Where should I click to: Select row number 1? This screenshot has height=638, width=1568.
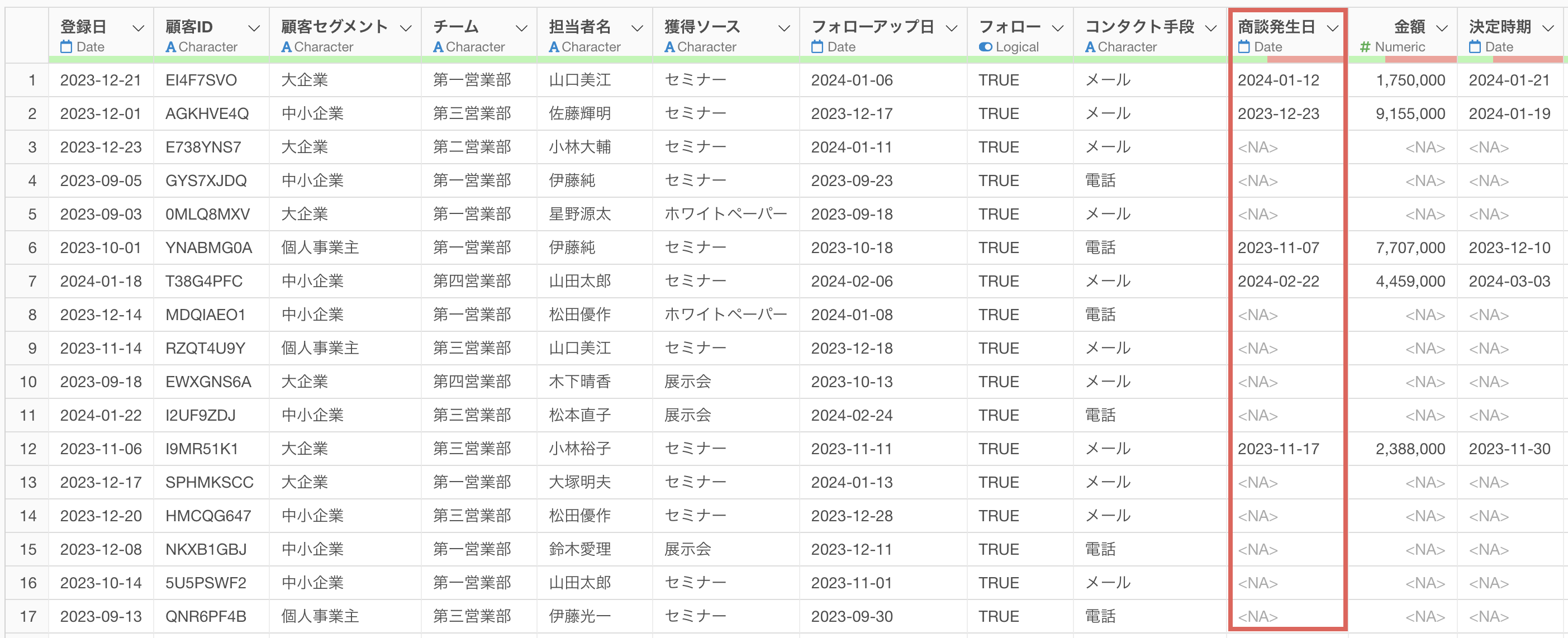tap(32, 80)
